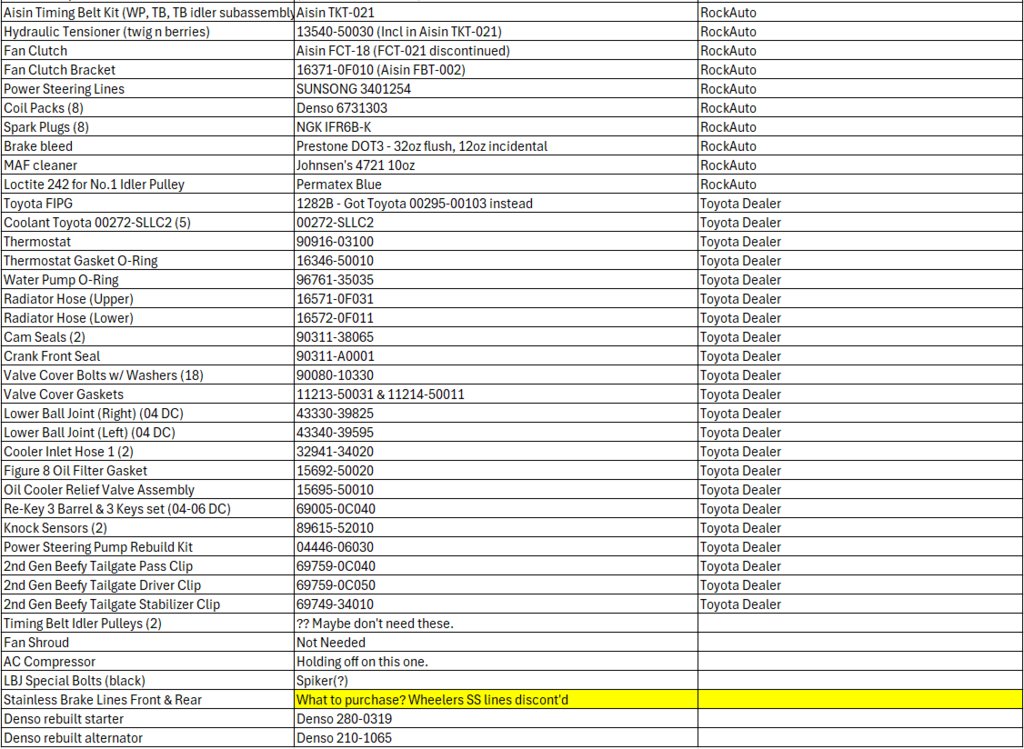
Task: Select the '90311-A0001' crank seal cell
Action: click(496, 355)
